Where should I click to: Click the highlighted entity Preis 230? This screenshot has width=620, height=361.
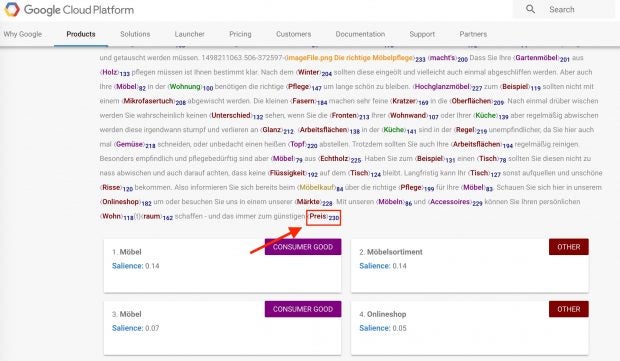pos(323,217)
